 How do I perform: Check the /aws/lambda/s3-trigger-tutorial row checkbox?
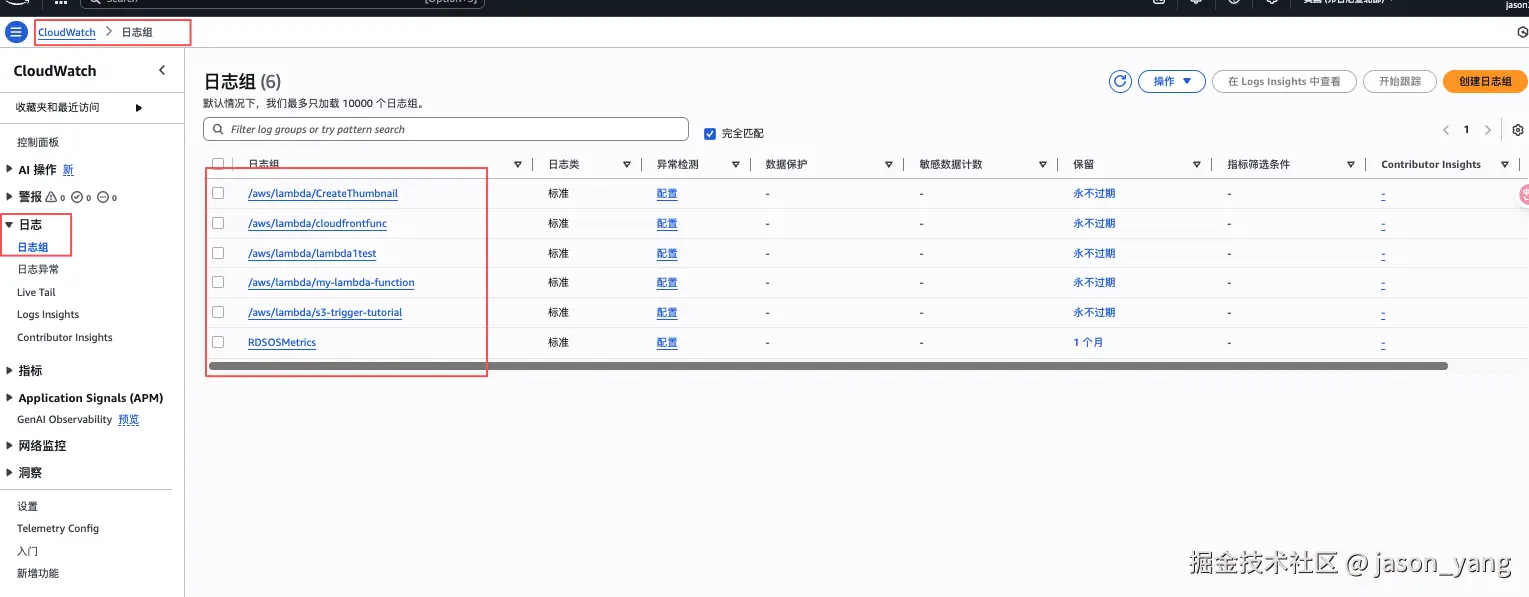tap(218, 312)
